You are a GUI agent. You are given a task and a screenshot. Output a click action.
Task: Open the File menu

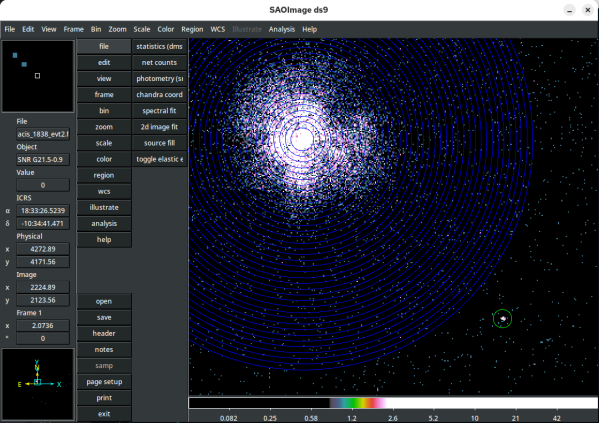[10, 29]
